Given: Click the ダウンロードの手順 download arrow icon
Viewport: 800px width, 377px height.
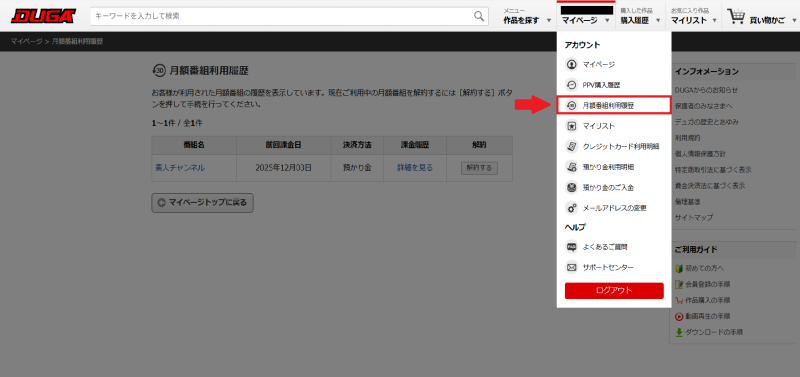Looking at the screenshot, I should click(x=679, y=332).
